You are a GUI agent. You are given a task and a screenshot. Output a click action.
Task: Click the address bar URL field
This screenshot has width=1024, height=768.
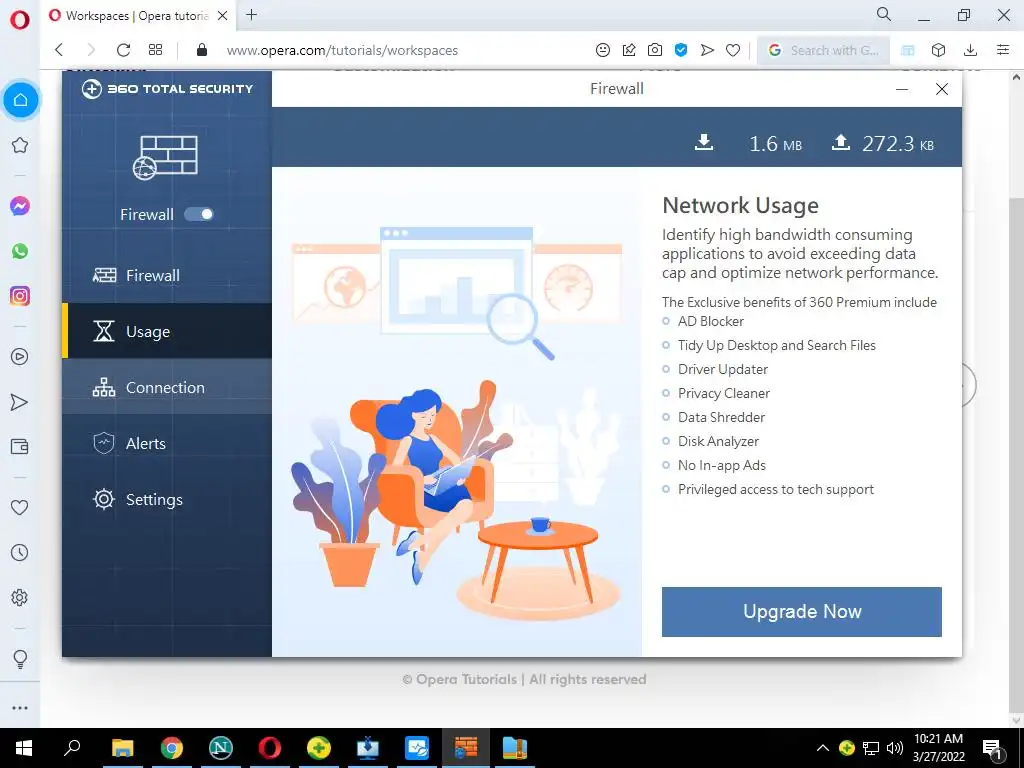(342, 50)
